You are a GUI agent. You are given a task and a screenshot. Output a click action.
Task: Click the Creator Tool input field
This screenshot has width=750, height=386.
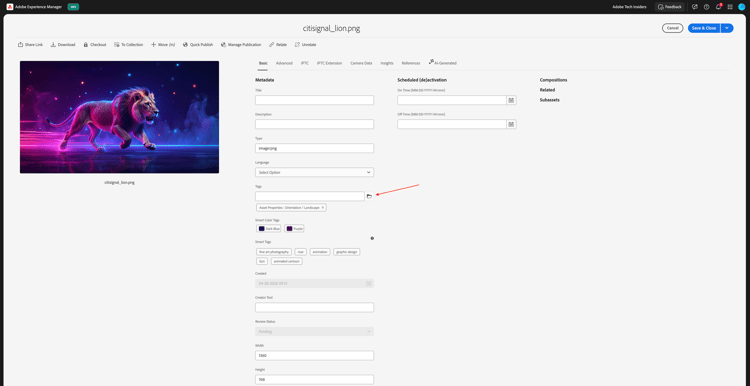click(x=314, y=308)
